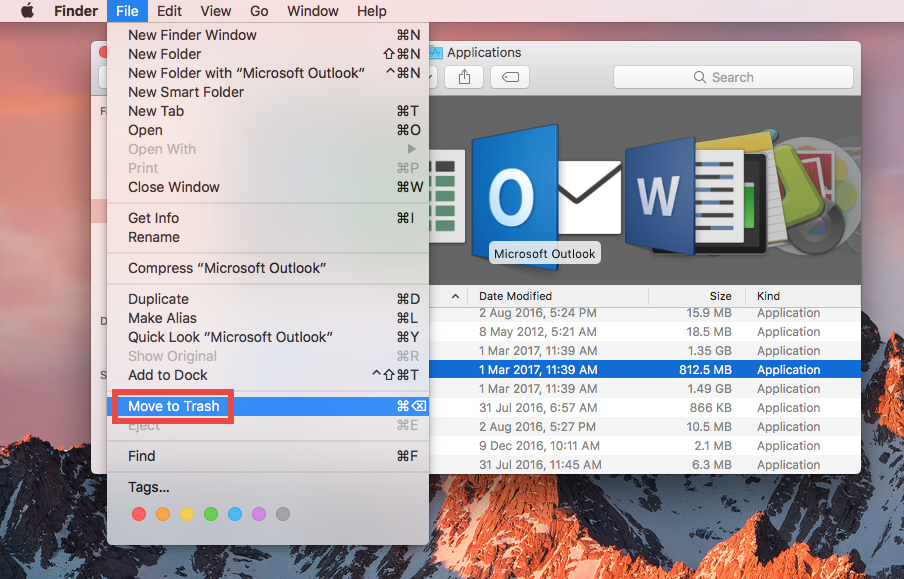Open the Go menu
The image size is (904, 579).
259,11
